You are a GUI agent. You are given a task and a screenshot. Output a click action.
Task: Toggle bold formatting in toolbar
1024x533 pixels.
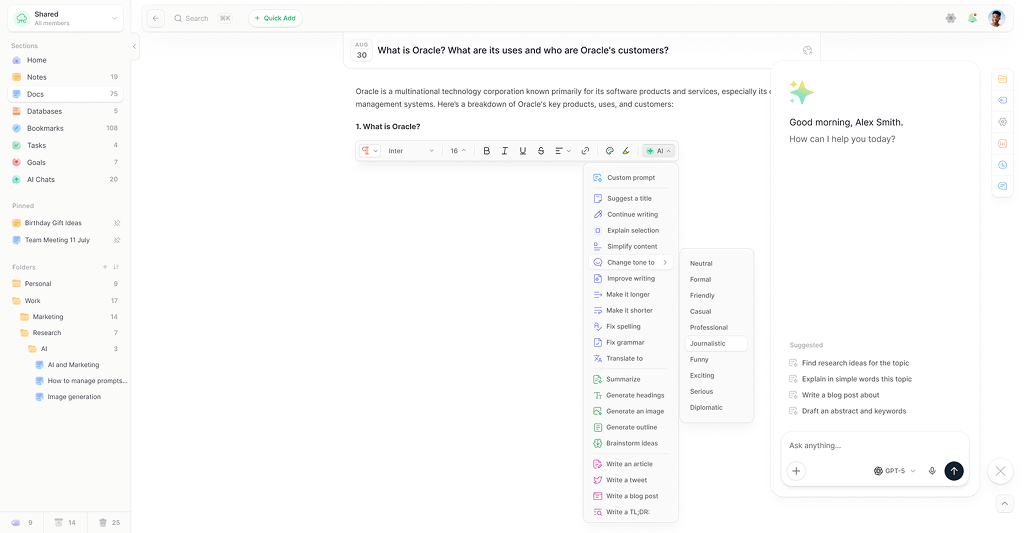tap(487, 151)
